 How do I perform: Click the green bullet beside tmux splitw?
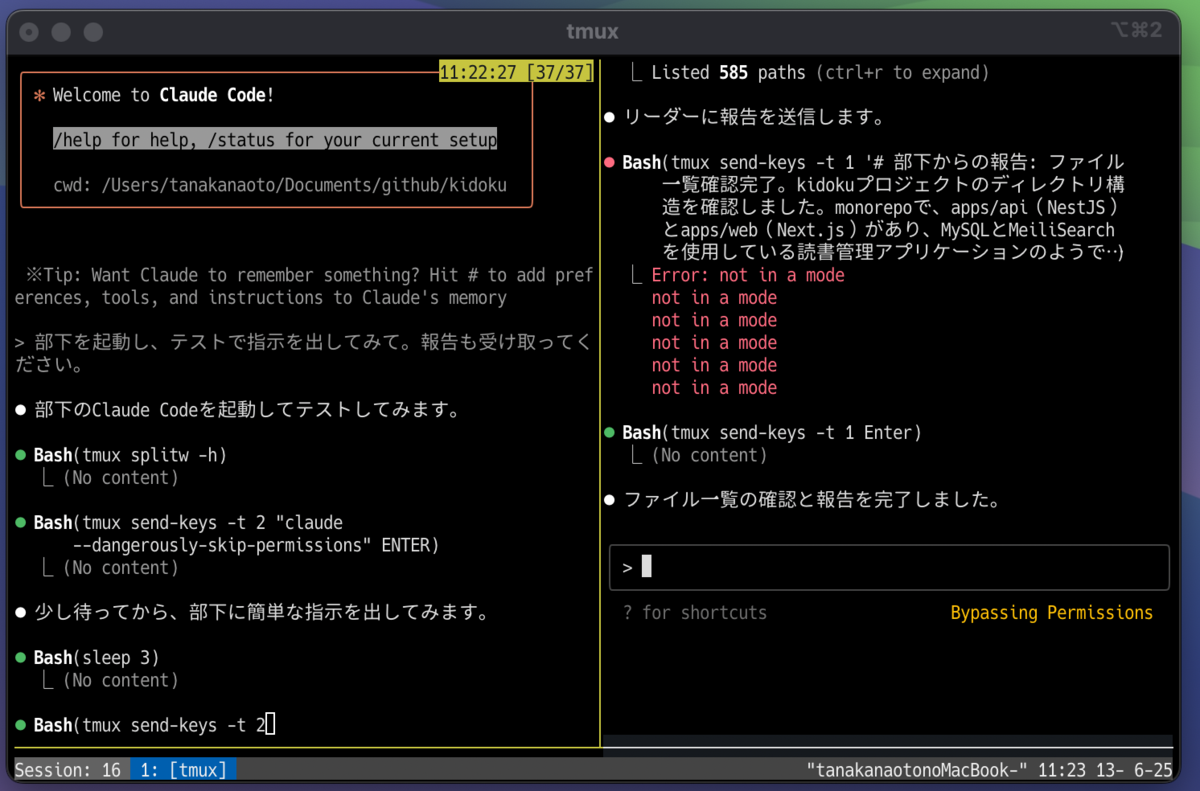click(20, 456)
